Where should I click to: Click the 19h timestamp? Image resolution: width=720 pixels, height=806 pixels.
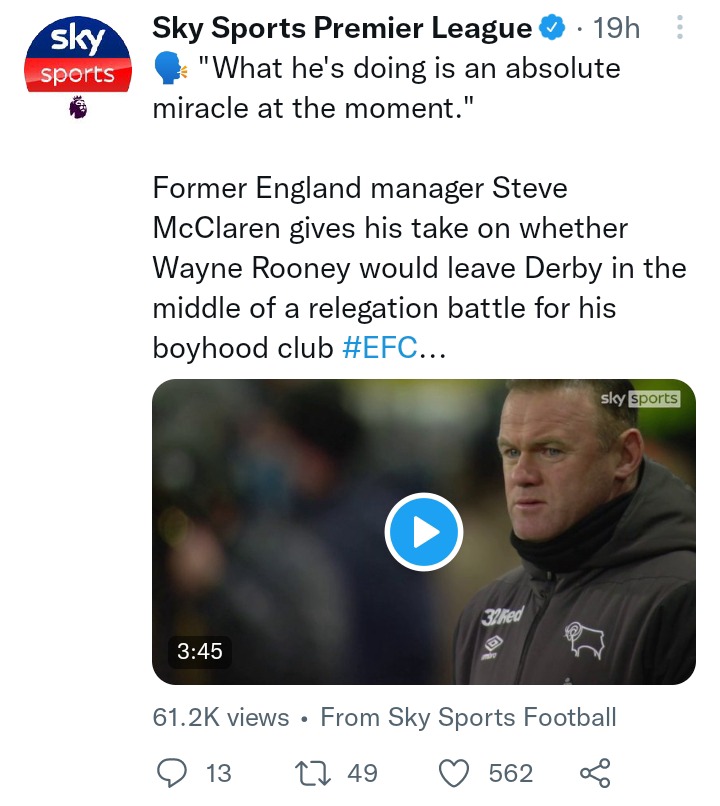tap(617, 28)
